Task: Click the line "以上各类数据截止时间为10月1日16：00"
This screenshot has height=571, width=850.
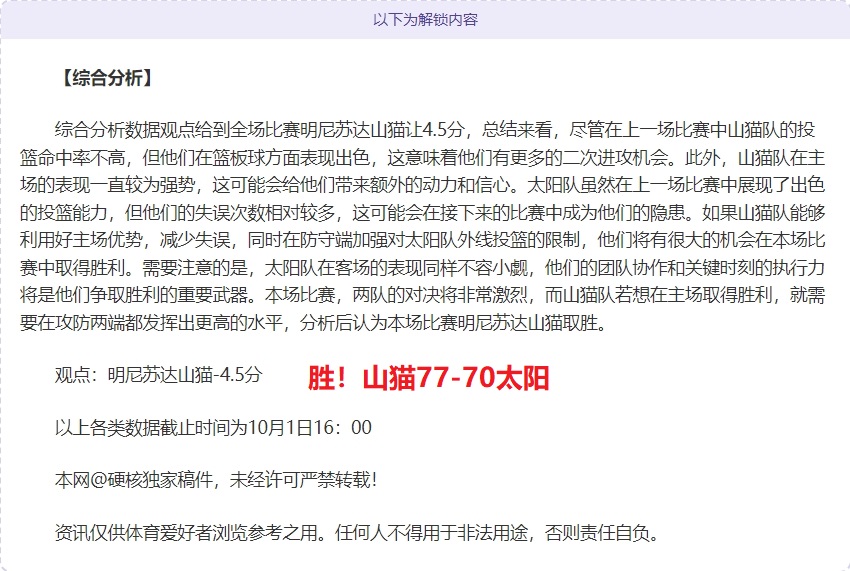Action: [214, 428]
